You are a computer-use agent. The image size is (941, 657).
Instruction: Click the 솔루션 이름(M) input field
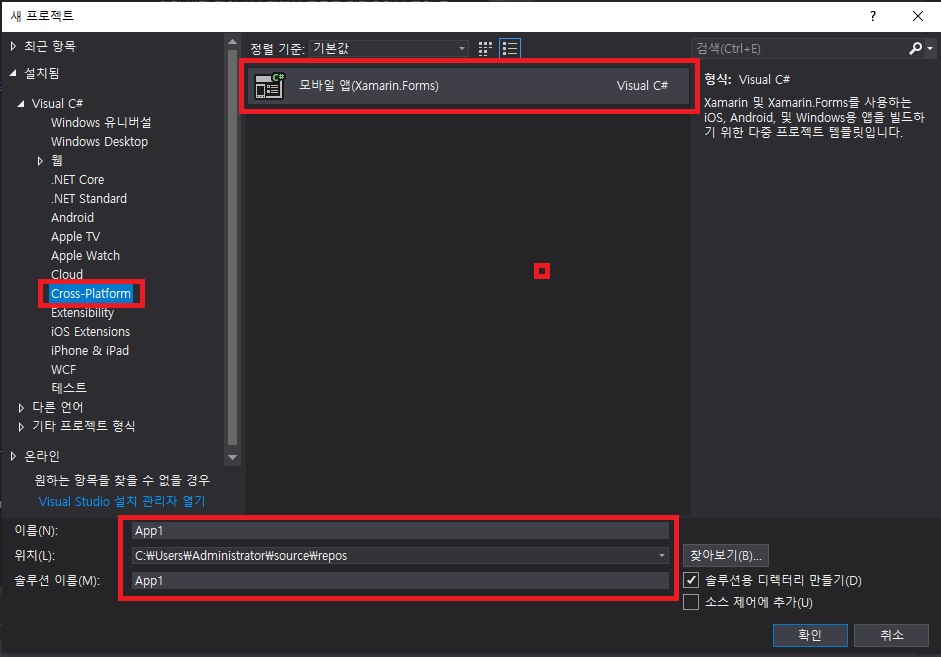click(400, 580)
